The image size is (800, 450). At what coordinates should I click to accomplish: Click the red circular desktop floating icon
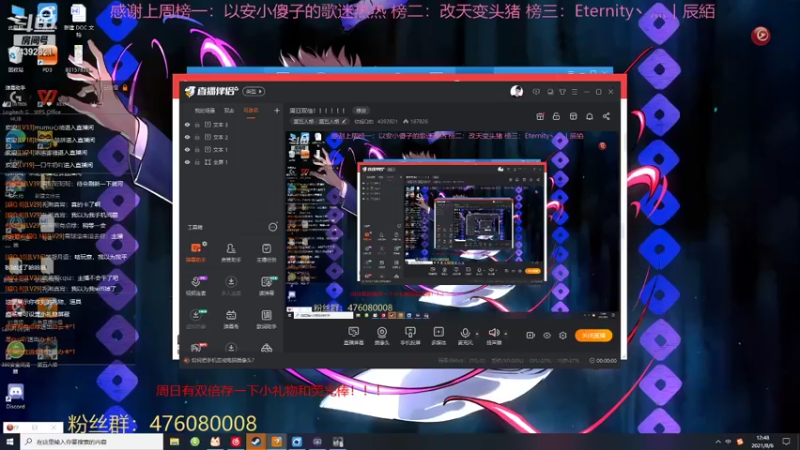click(x=761, y=35)
